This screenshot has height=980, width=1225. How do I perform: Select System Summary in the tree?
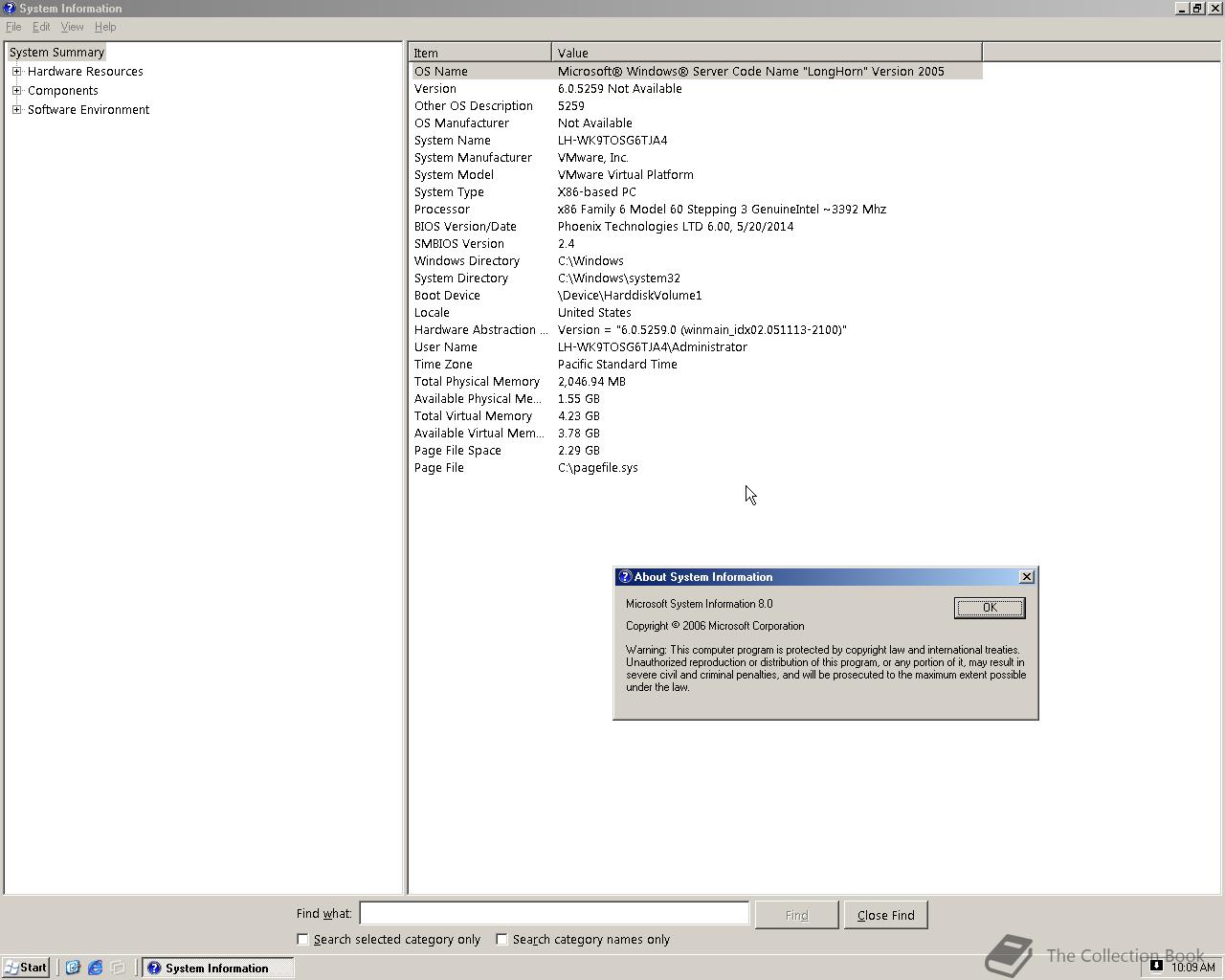[x=56, y=52]
